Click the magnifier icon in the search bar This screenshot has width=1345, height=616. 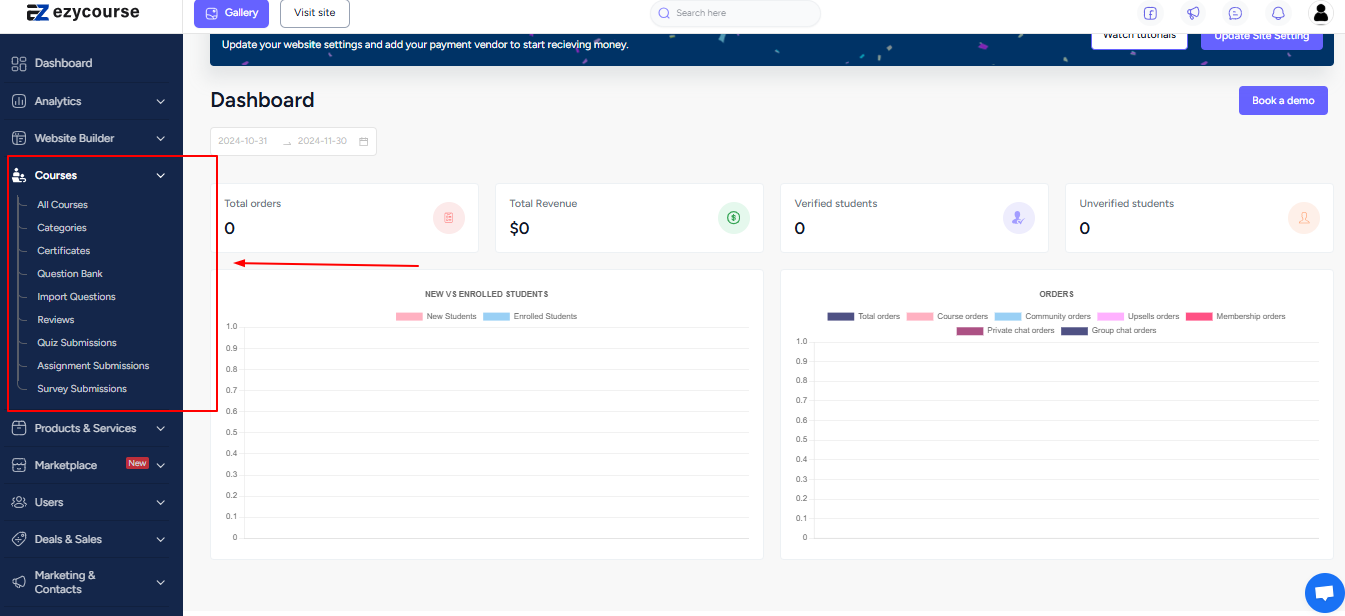point(664,13)
